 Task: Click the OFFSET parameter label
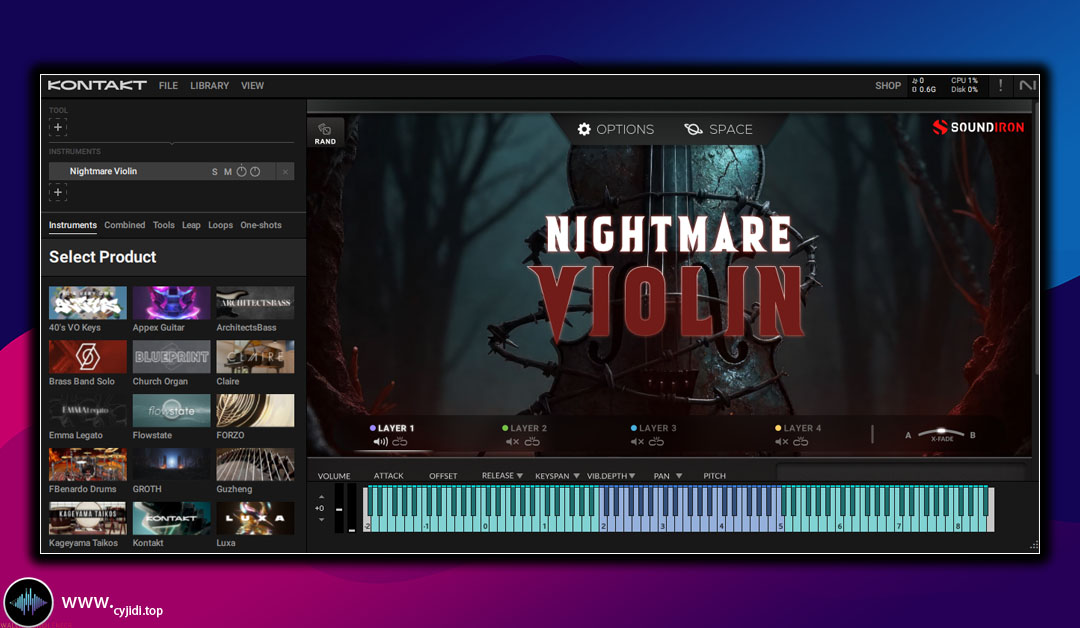(x=443, y=476)
